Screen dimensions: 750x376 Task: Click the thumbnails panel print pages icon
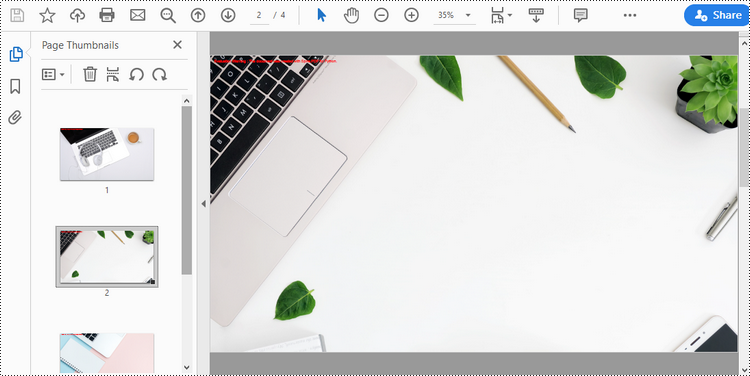tap(113, 74)
